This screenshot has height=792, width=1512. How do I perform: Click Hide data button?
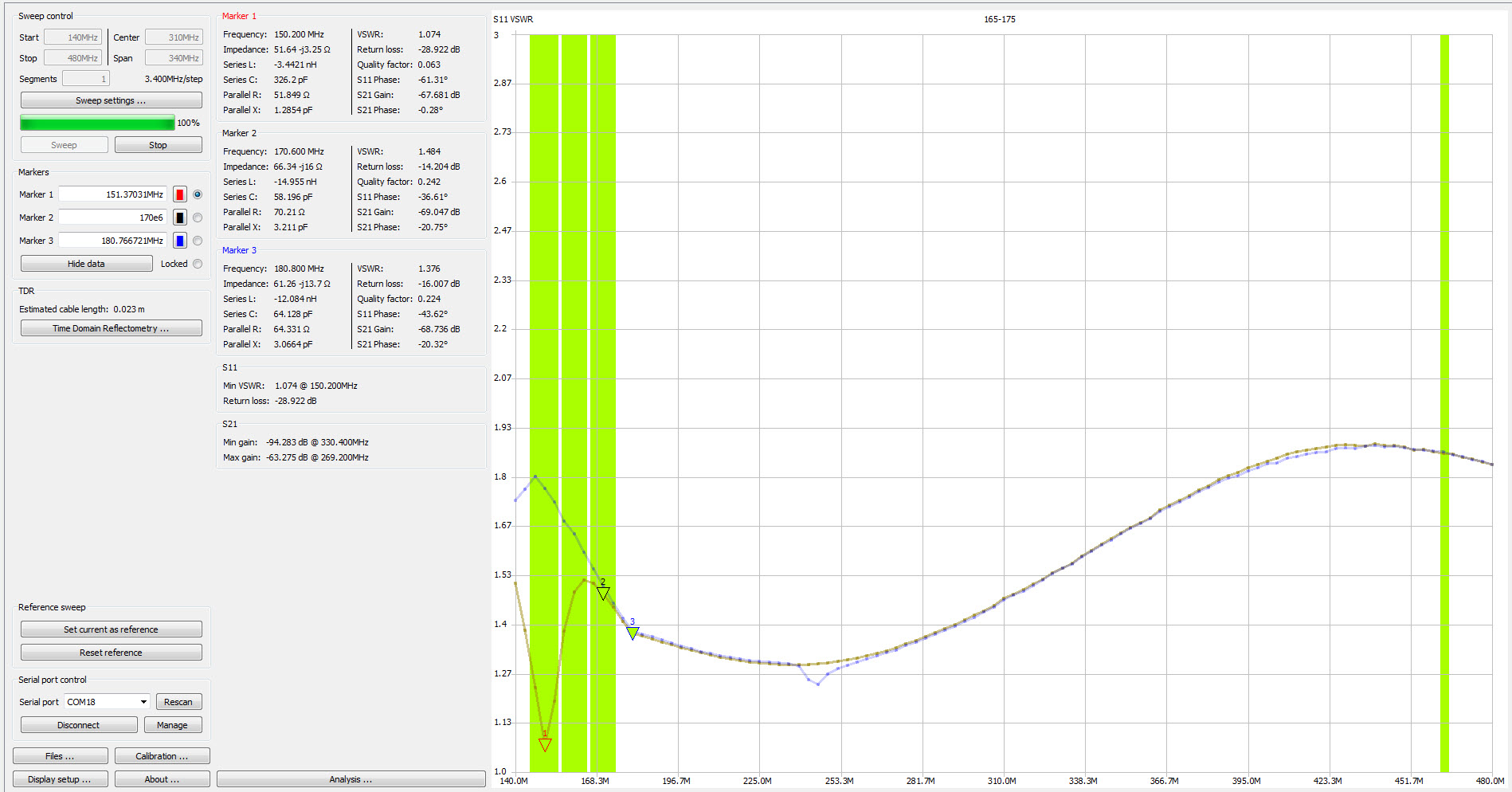[x=86, y=264]
